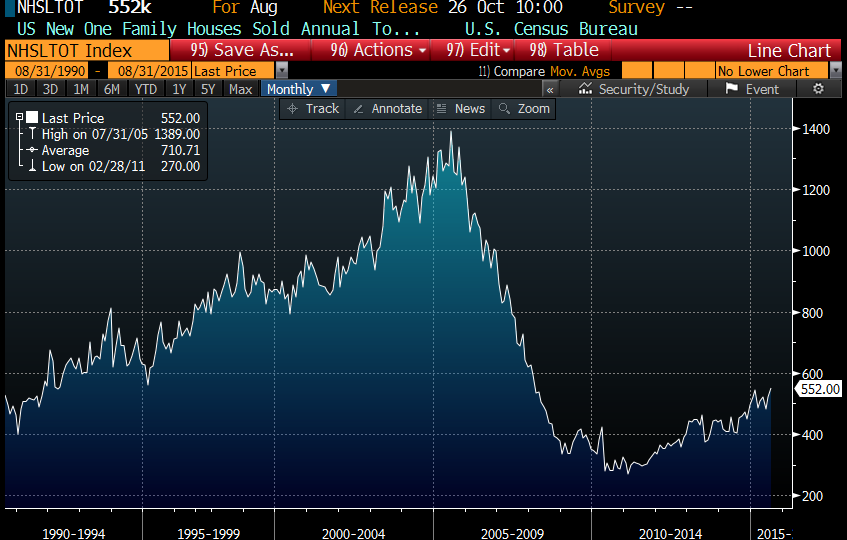Collapse the legend tree box

click(x=19, y=118)
